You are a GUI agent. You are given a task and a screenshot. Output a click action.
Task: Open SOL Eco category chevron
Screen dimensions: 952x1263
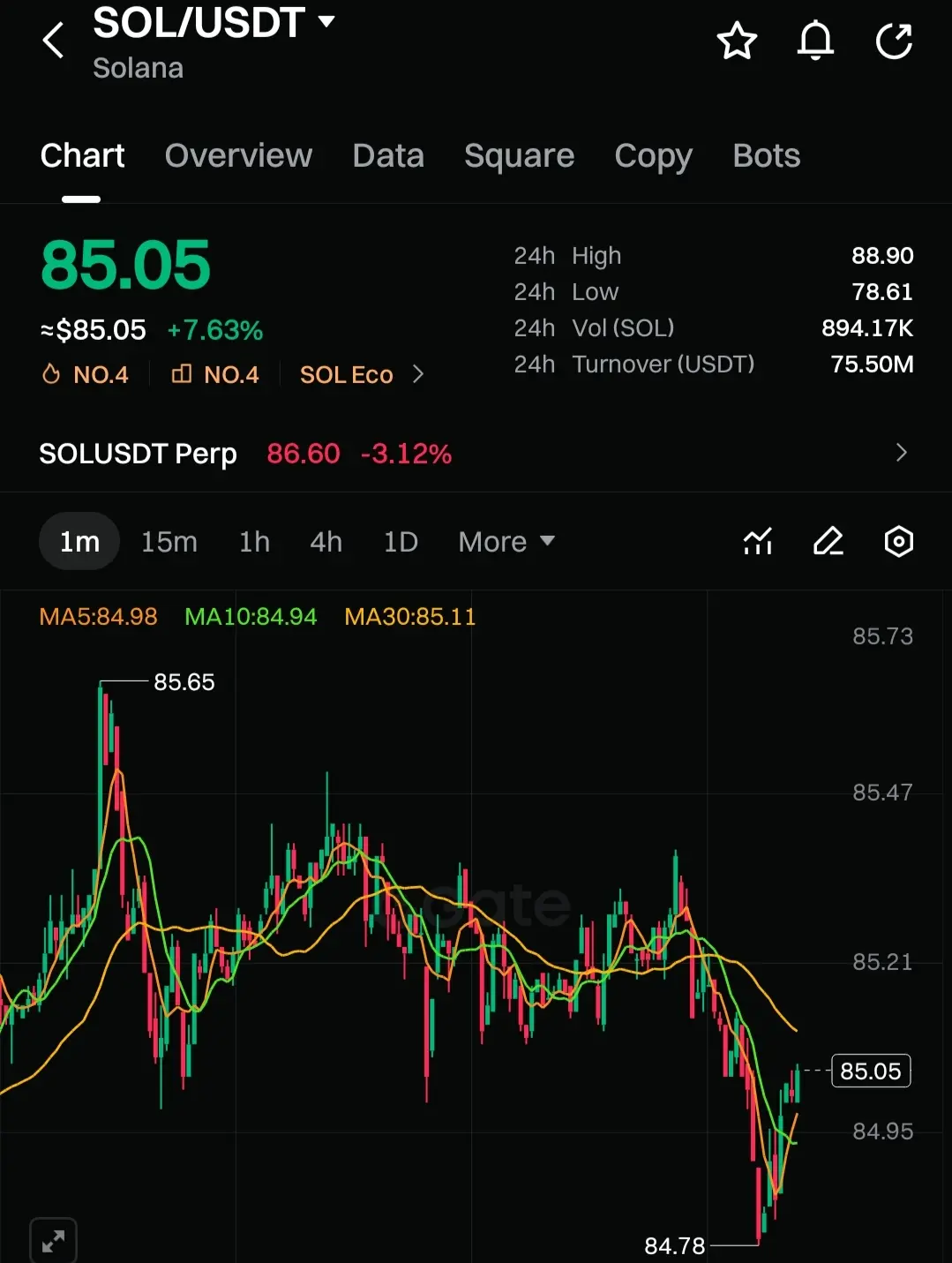[418, 374]
